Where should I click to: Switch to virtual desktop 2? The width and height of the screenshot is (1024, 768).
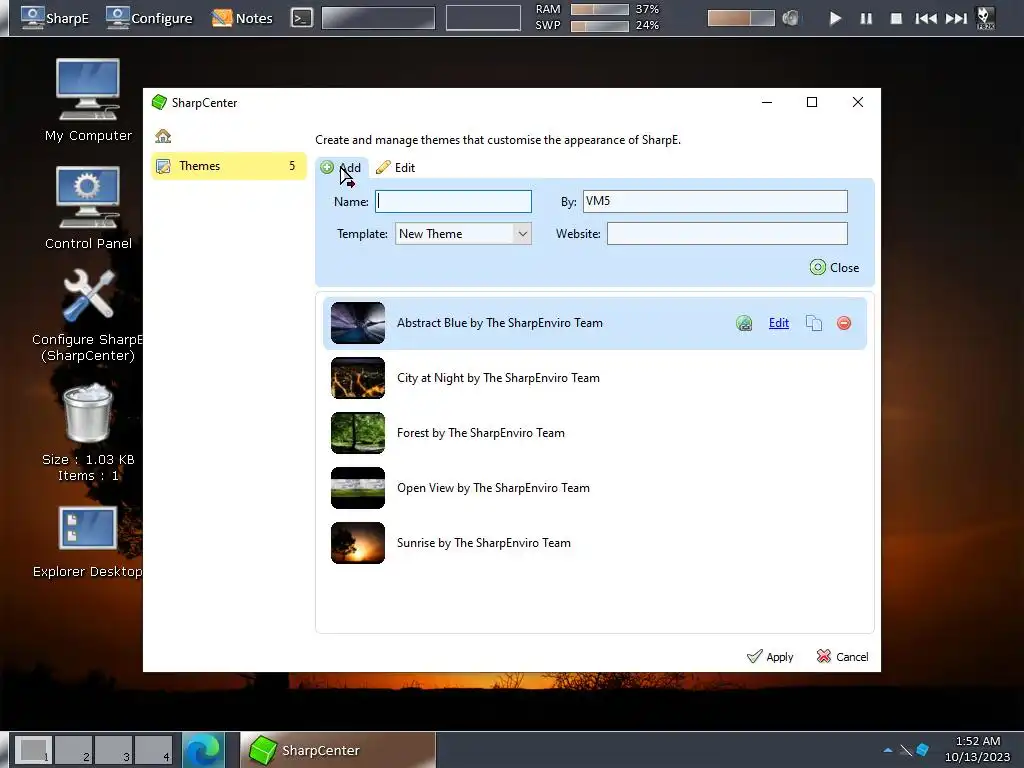pos(73,750)
